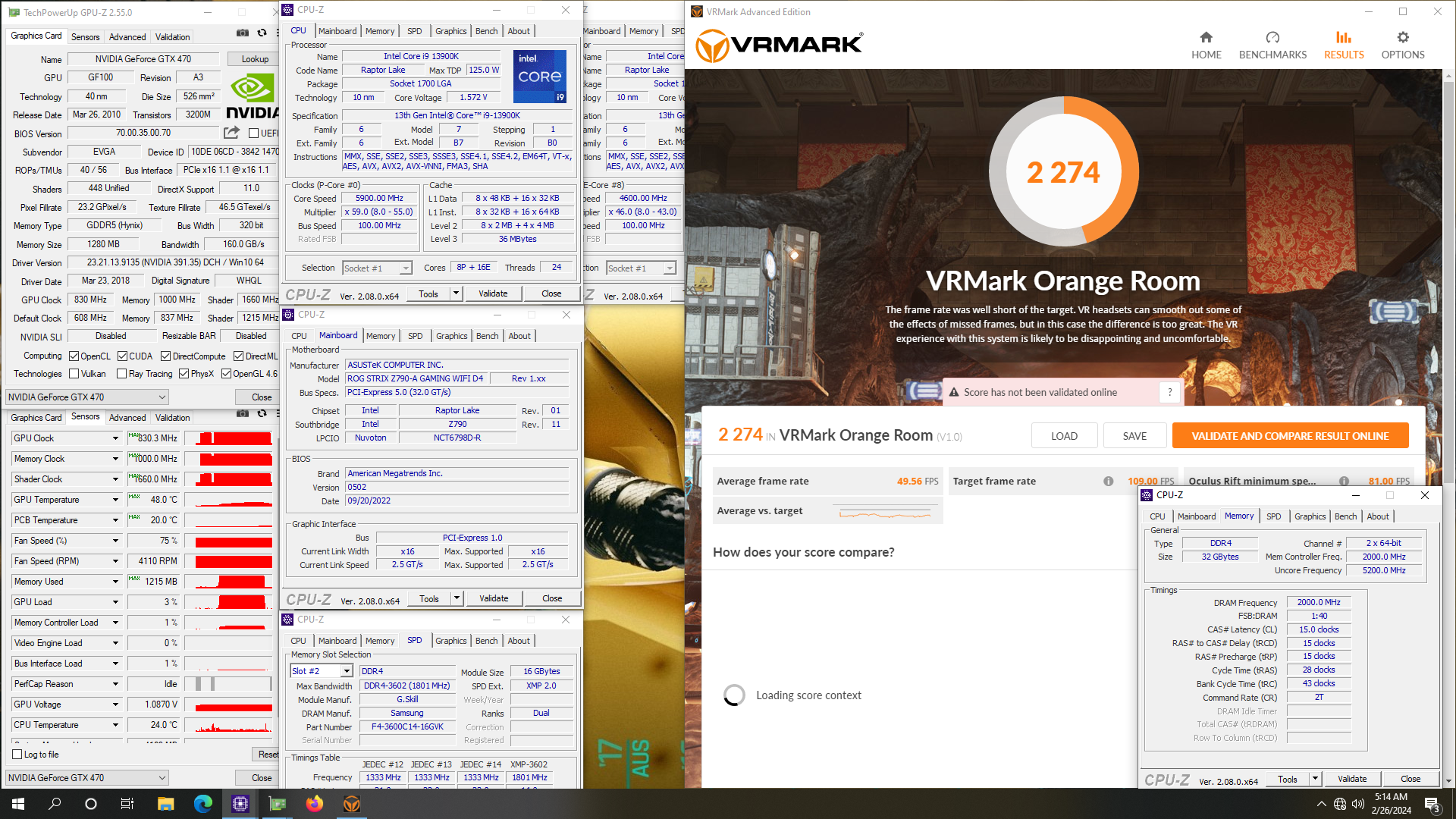
Task: Switch to Validation tab in top GPU-Z panel
Action: 173,36
